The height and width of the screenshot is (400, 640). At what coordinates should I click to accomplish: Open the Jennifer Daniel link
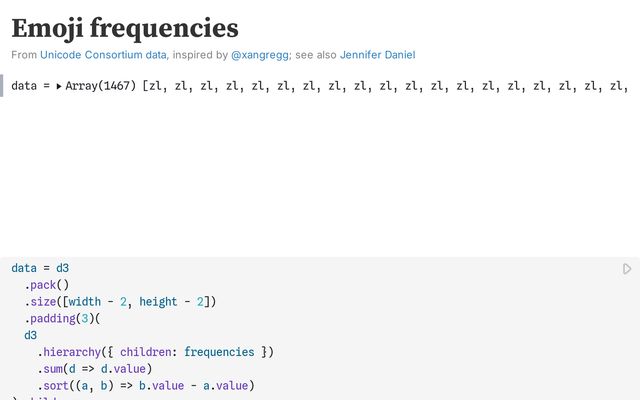click(x=377, y=54)
